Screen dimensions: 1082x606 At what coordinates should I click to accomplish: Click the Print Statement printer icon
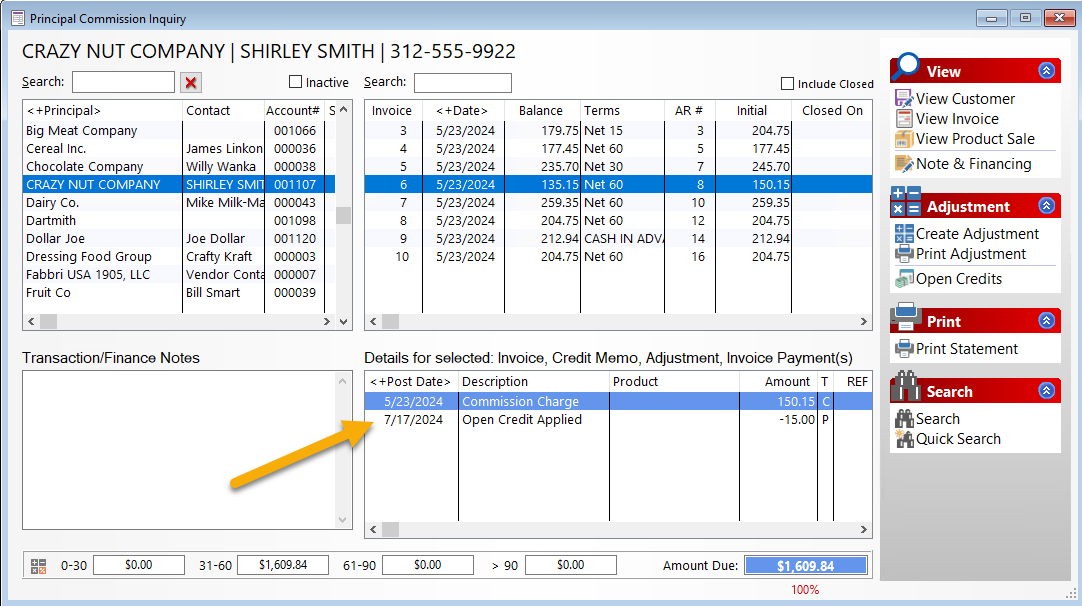[x=904, y=349]
